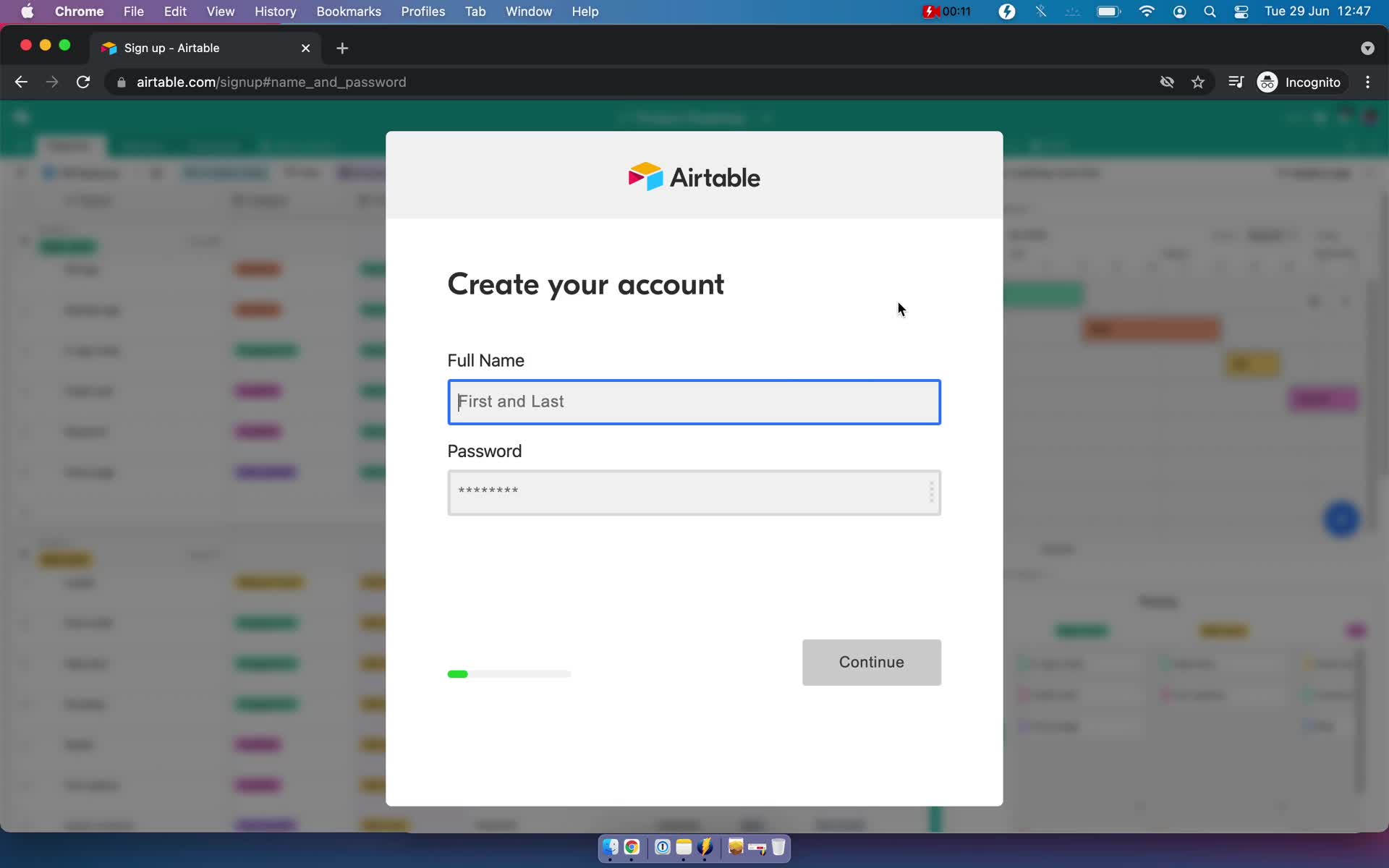This screenshot has height=868, width=1389.
Task: Toggle the bookmark star icon
Action: point(1198,82)
